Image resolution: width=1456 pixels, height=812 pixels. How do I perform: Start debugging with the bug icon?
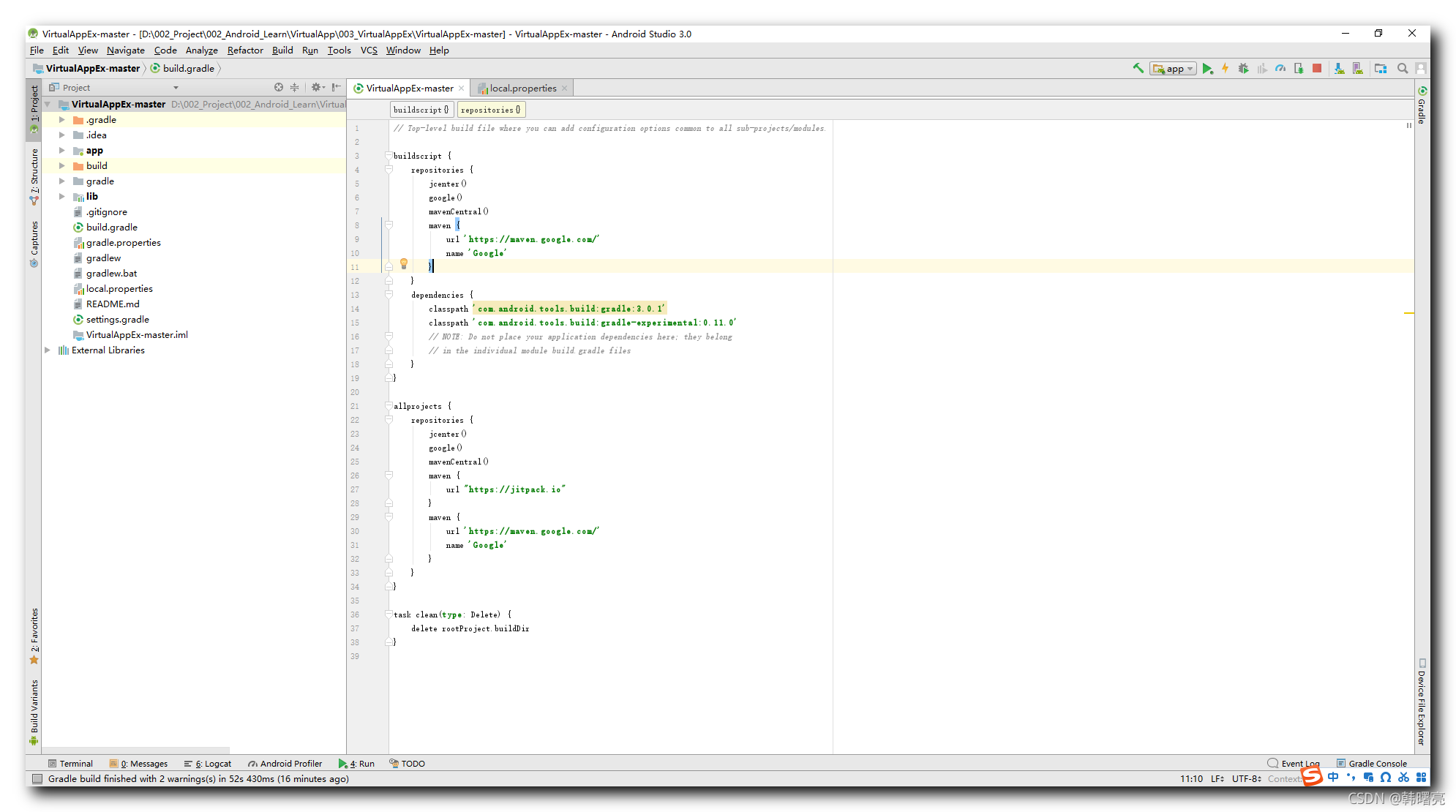(x=1243, y=68)
